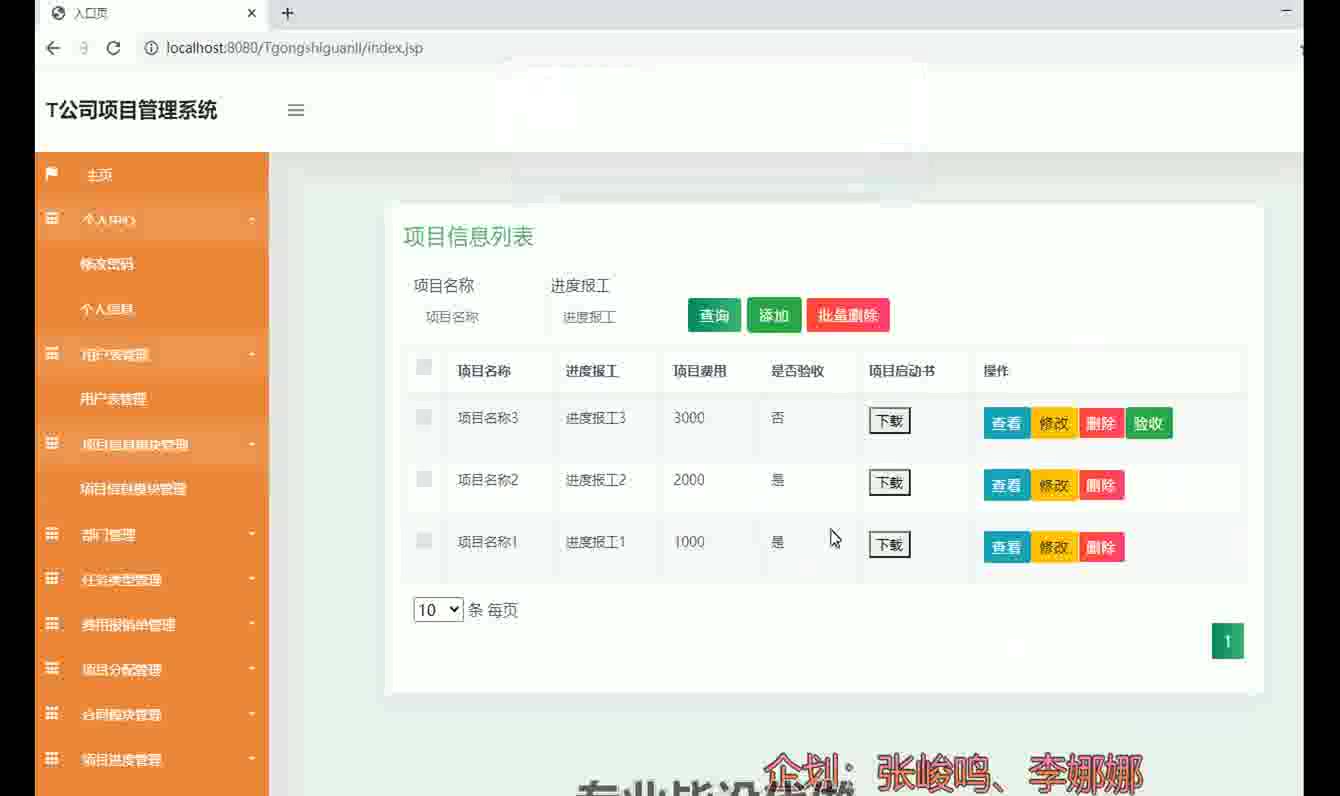Image resolution: width=1340 pixels, height=796 pixels.
Task: Click the flag icon beside 主页
Action: [52, 174]
